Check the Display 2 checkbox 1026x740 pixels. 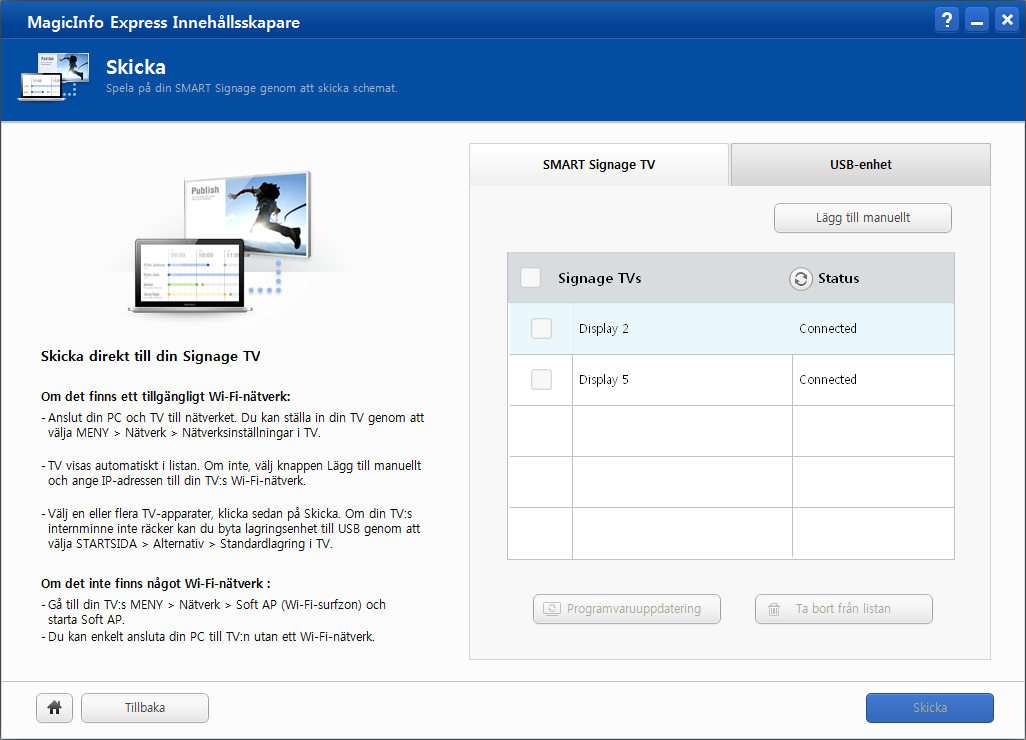point(541,328)
